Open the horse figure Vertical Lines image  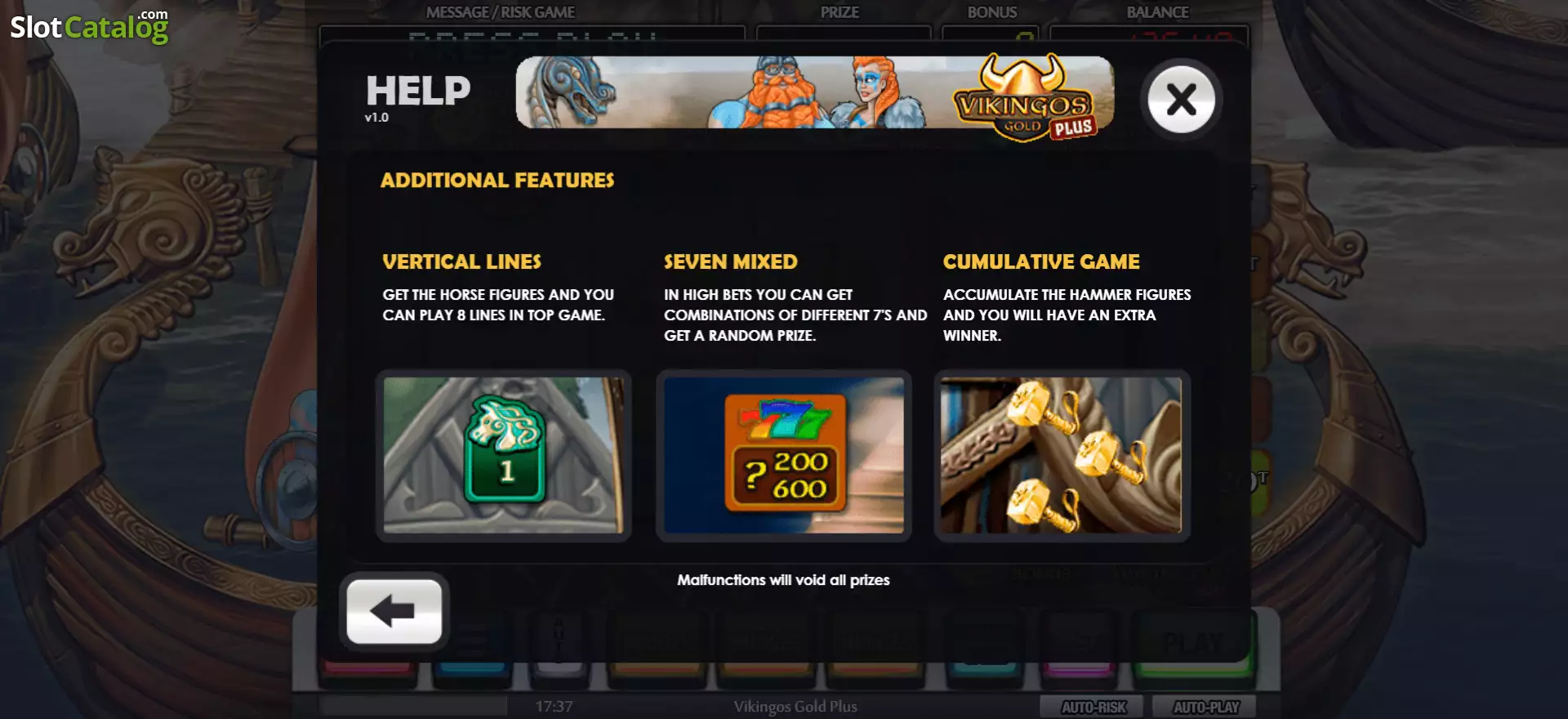503,455
